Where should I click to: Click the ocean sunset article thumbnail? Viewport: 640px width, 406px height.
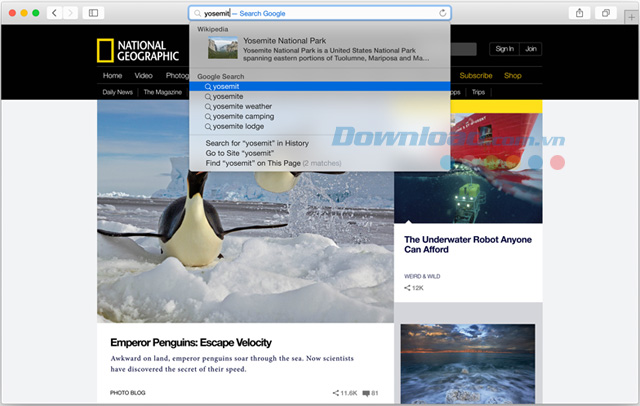pyautogui.click(x=468, y=364)
